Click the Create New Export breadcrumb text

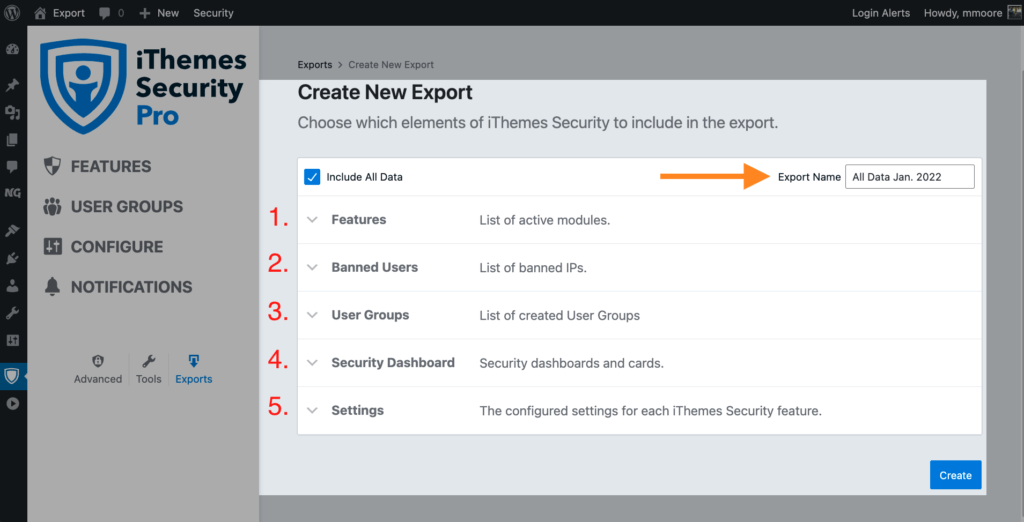click(391, 65)
